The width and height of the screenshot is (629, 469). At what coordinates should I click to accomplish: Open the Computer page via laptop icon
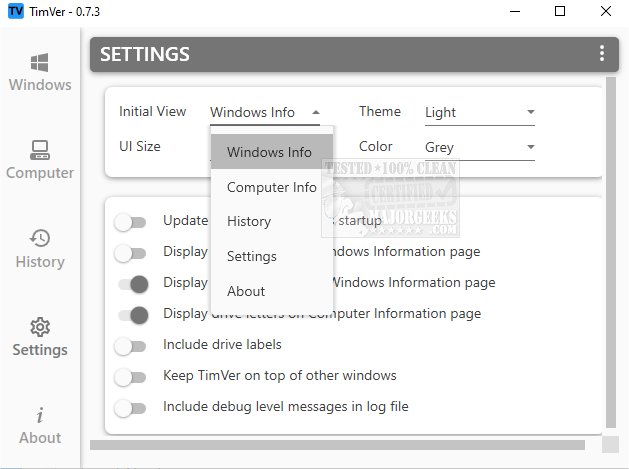pos(40,150)
